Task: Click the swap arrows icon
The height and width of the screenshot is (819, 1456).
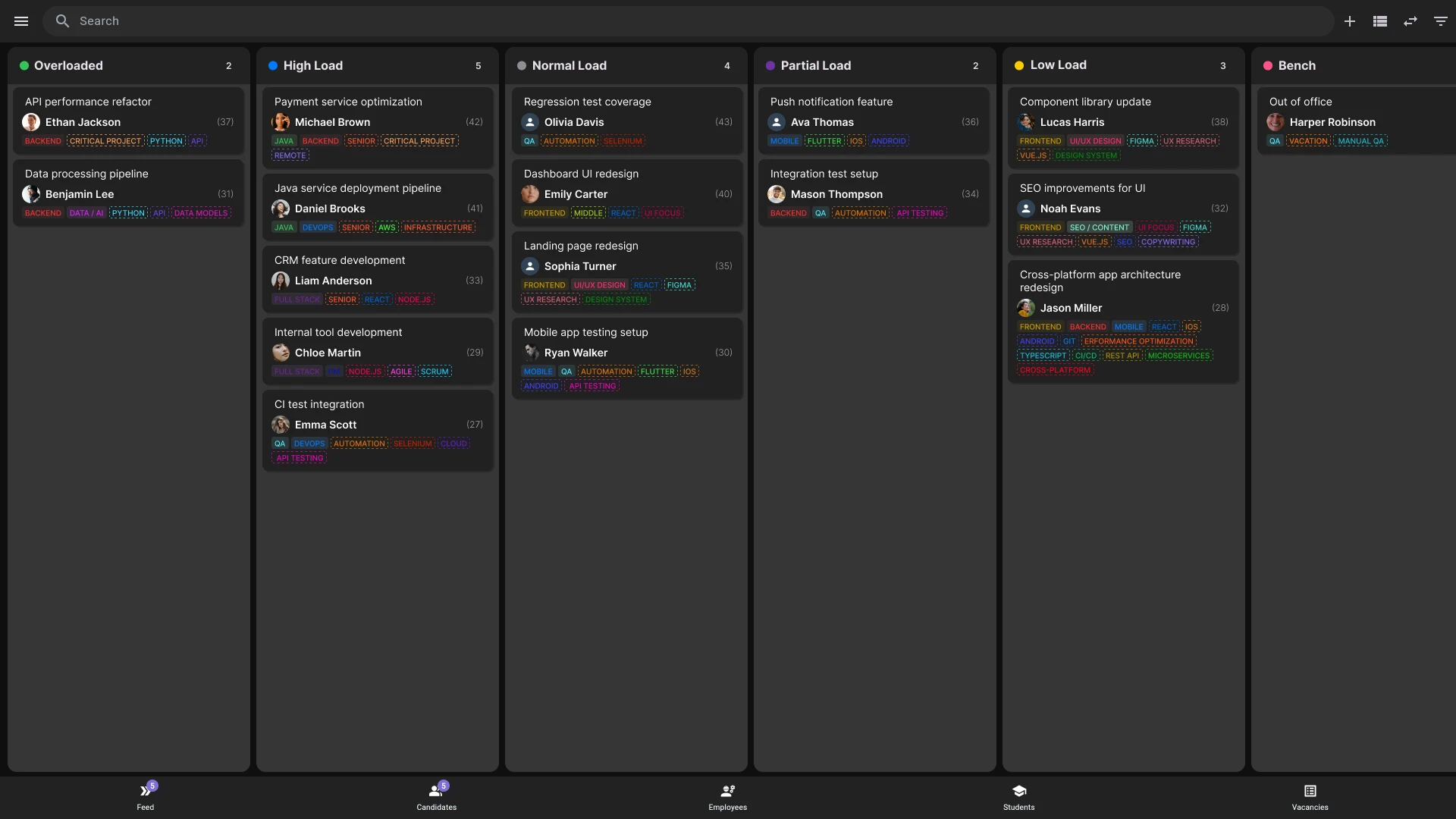Action: 1410,21
